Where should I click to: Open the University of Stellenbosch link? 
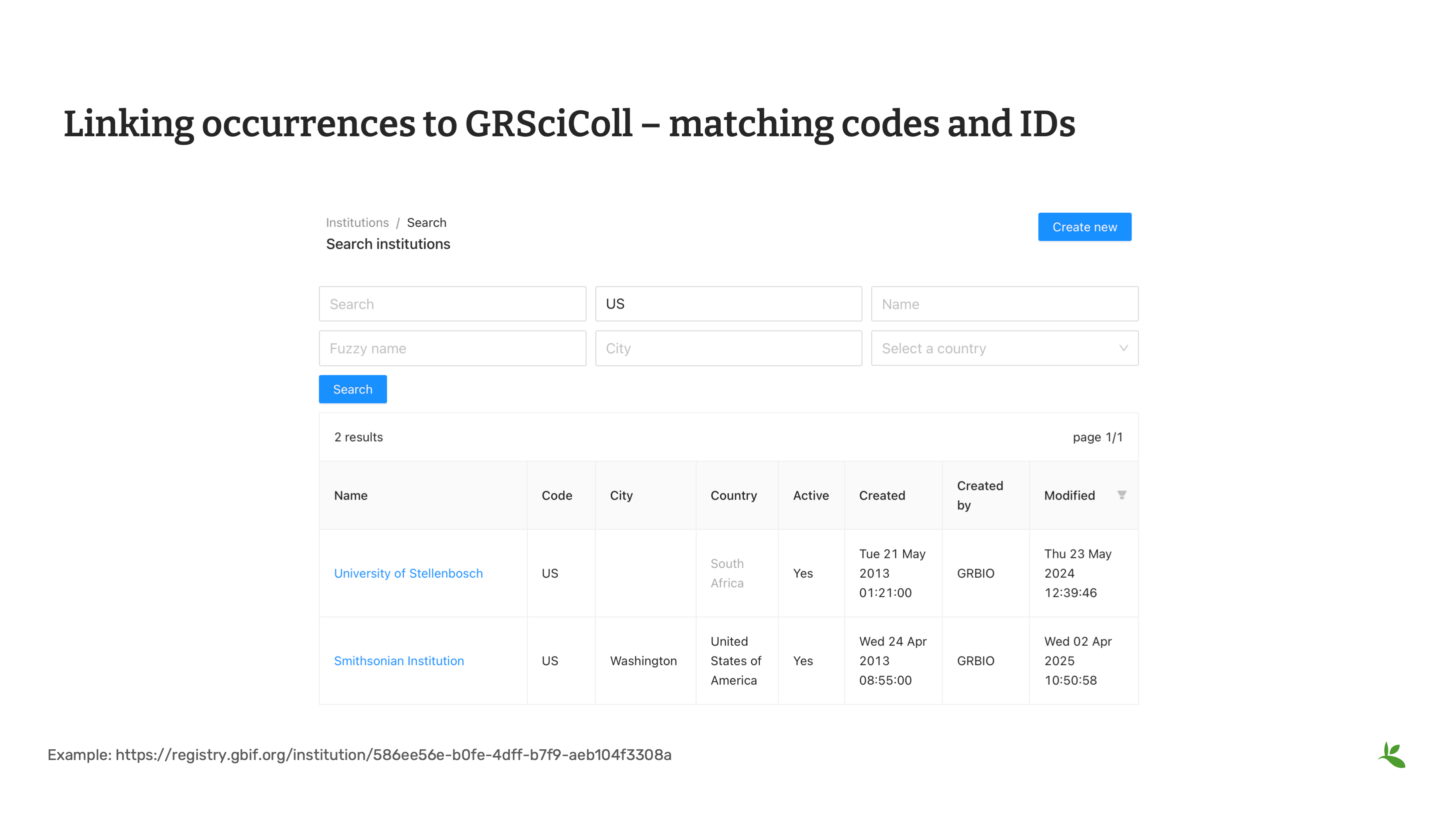408,573
